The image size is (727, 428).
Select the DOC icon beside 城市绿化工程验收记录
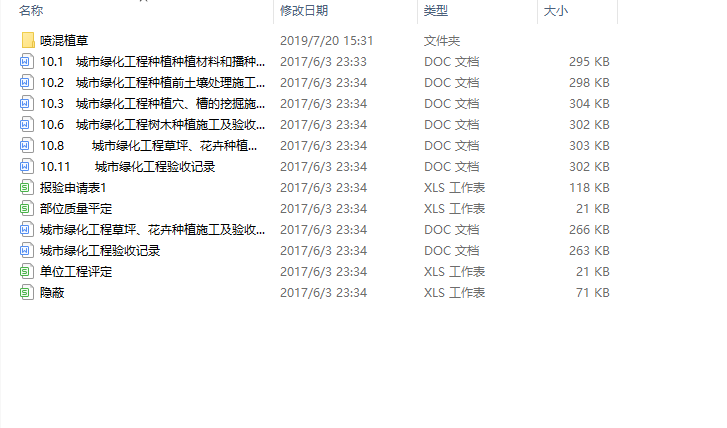pyautogui.click(x=26, y=250)
